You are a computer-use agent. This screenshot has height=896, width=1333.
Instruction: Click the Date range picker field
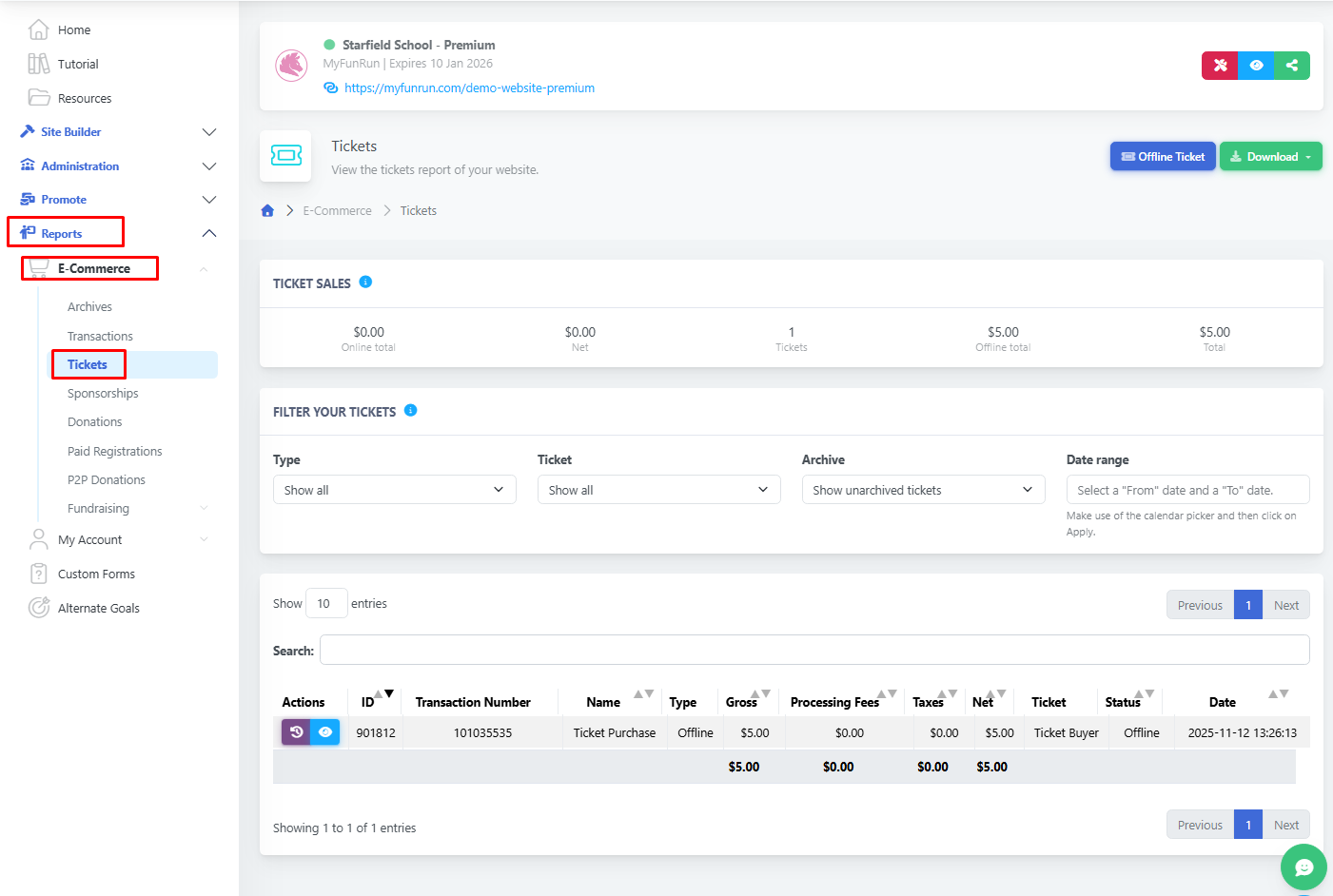(1186, 490)
